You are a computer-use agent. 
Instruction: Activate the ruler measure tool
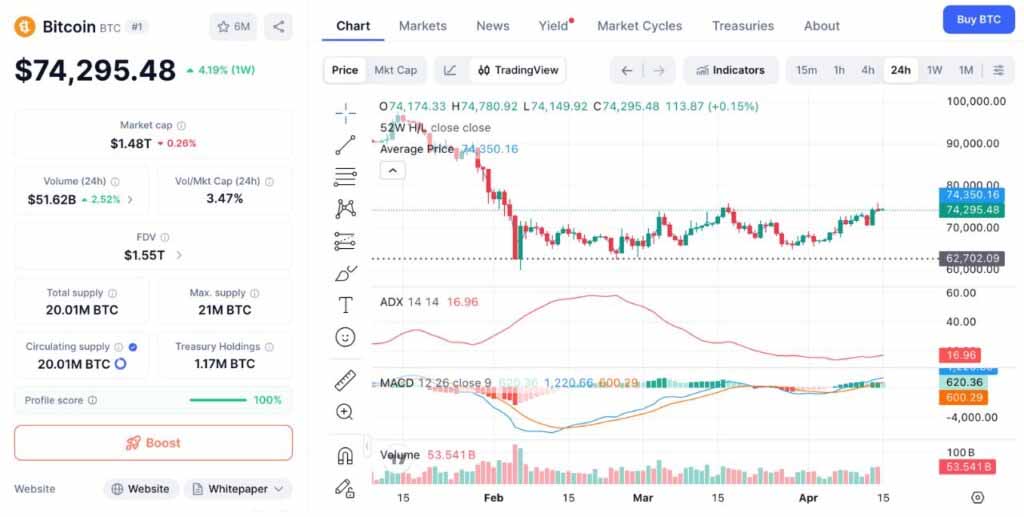pyautogui.click(x=346, y=380)
